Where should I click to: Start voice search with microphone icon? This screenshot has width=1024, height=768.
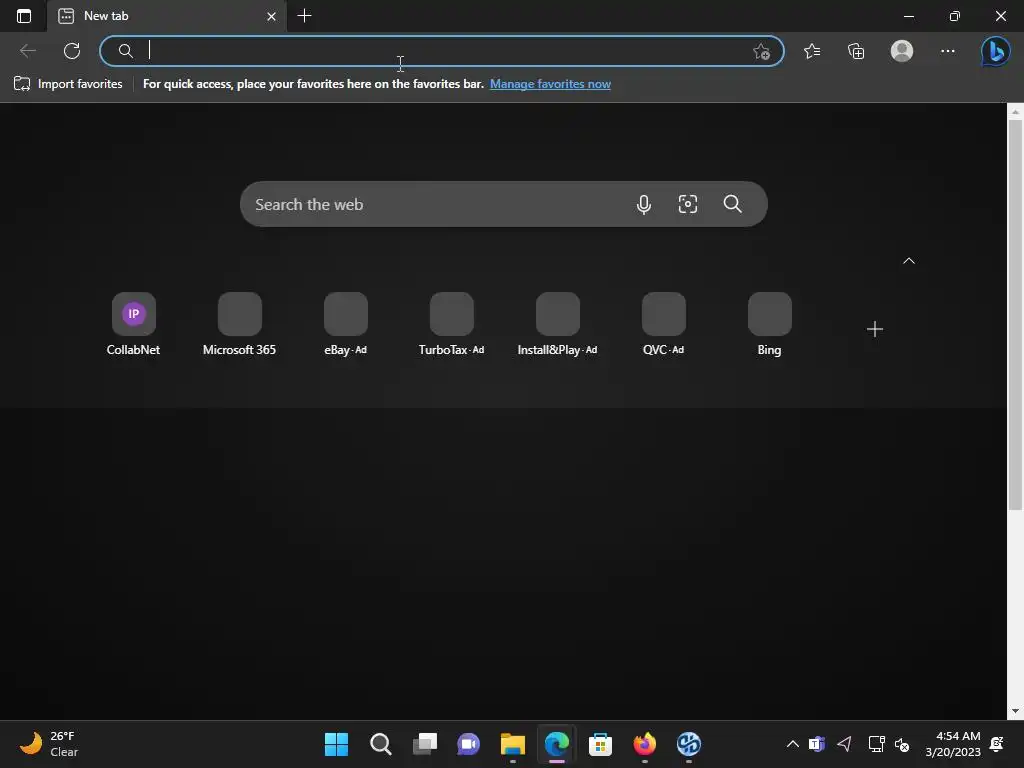tap(643, 204)
